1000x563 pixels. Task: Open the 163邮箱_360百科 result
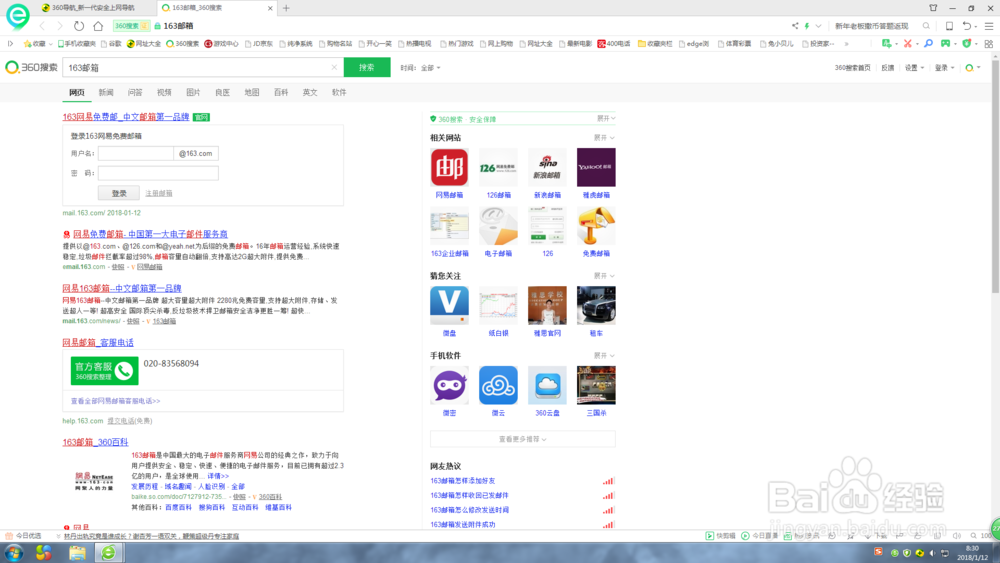pos(95,442)
